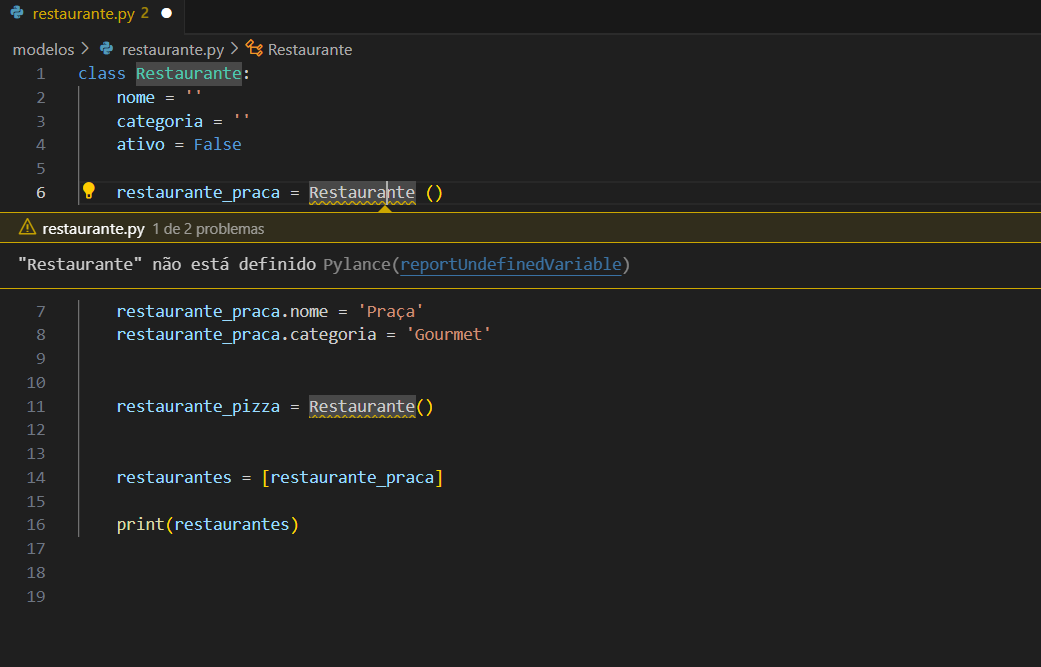Click the underlined Restaurante on line 11
The width and height of the screenshot is (1041, 667).
pos(362,406)
